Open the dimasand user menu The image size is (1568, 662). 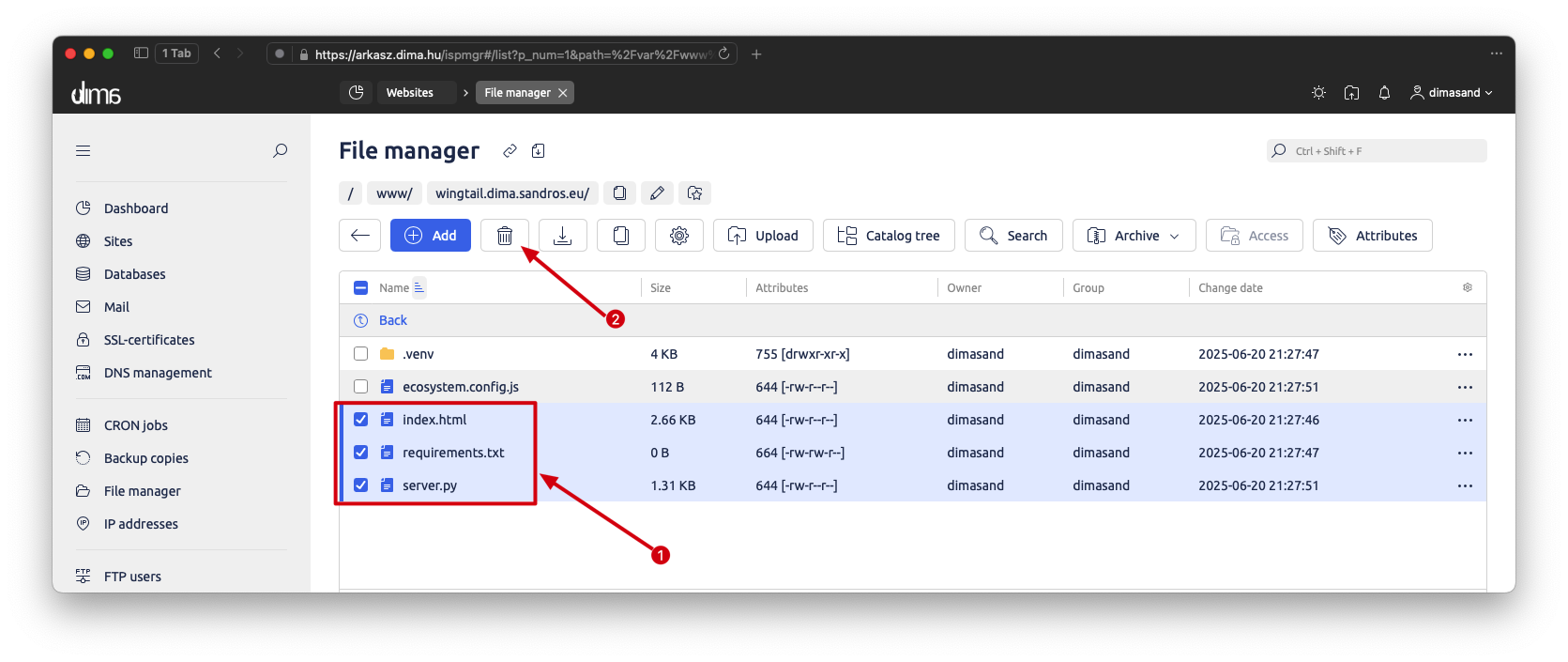coord(1451,93)
